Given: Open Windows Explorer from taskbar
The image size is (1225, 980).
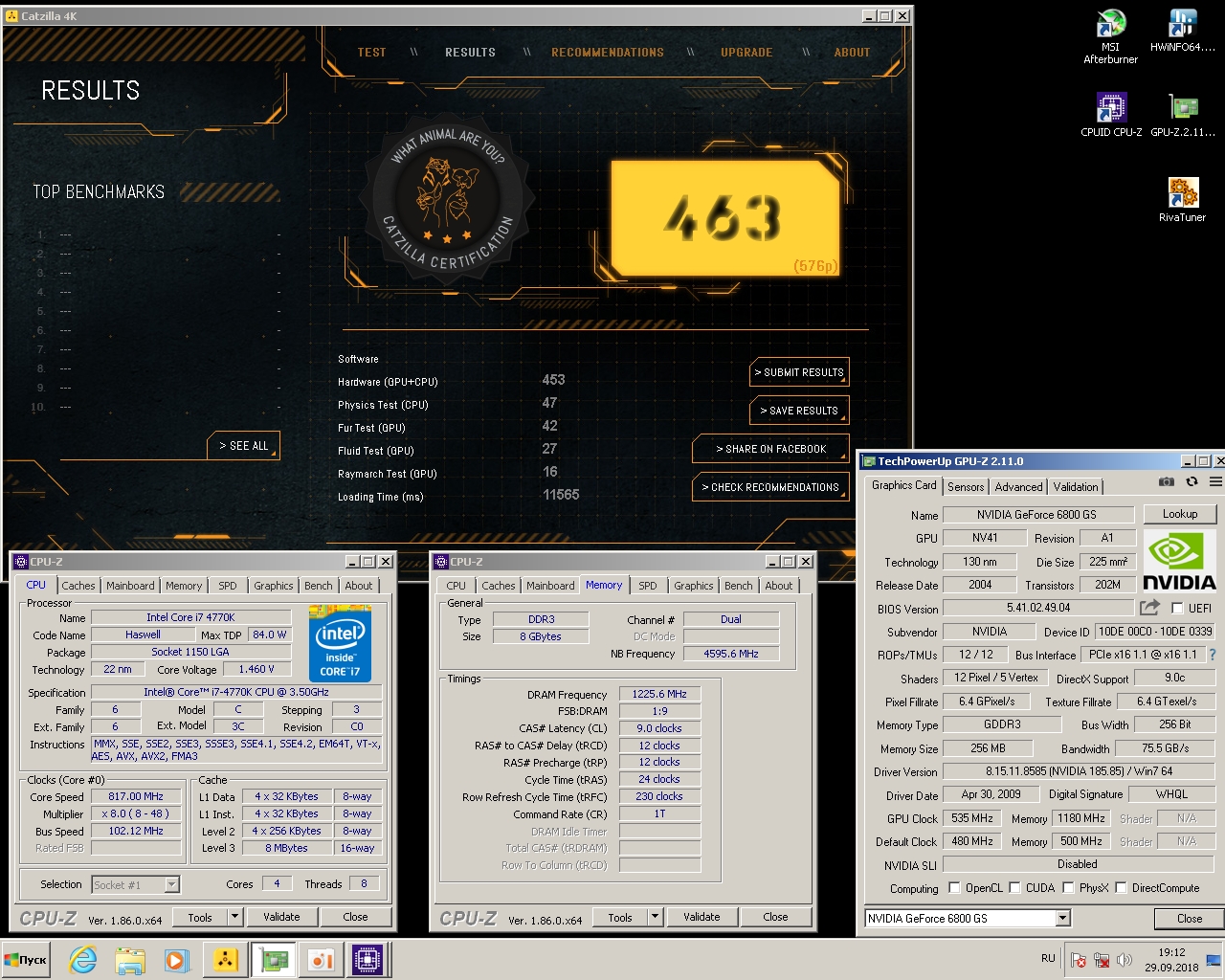Looking at the screenshot, I should click(x=130, y=960).
